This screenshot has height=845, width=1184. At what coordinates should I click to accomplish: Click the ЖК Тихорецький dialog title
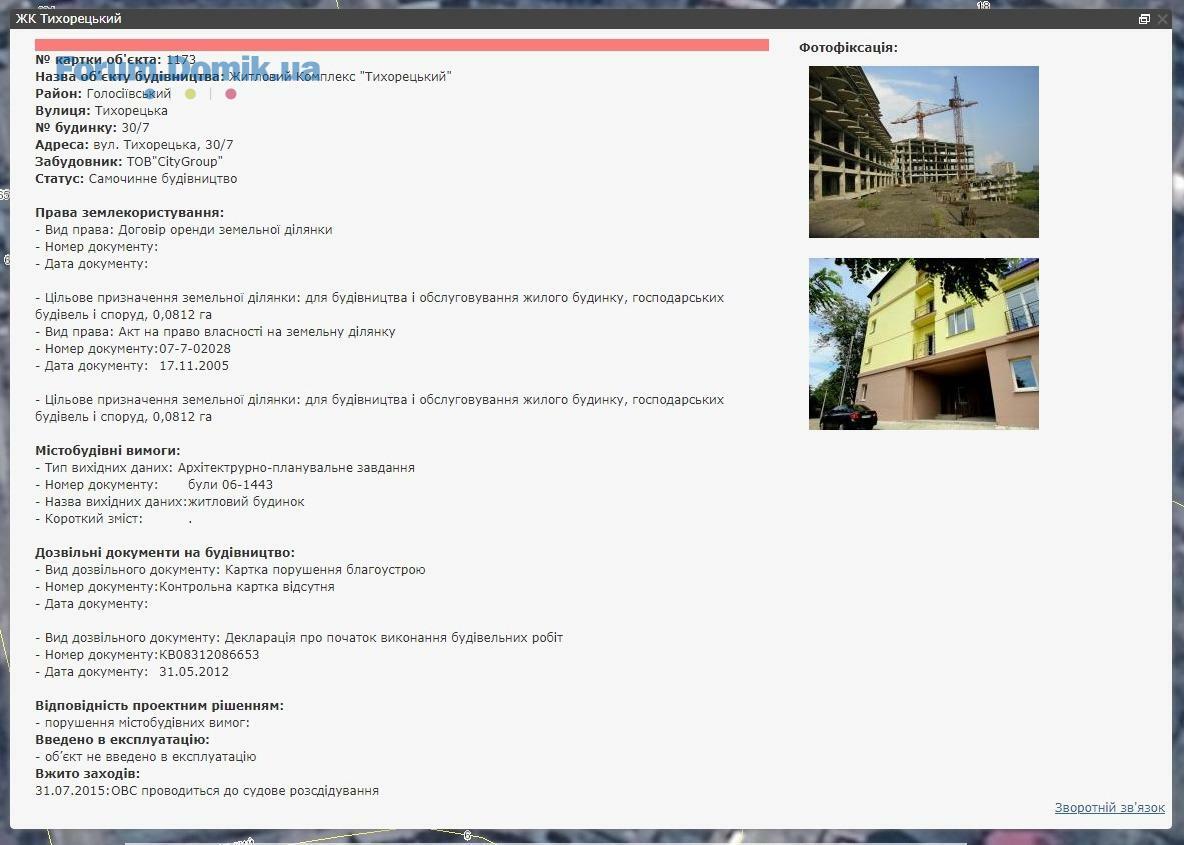[x=69, y=18]
